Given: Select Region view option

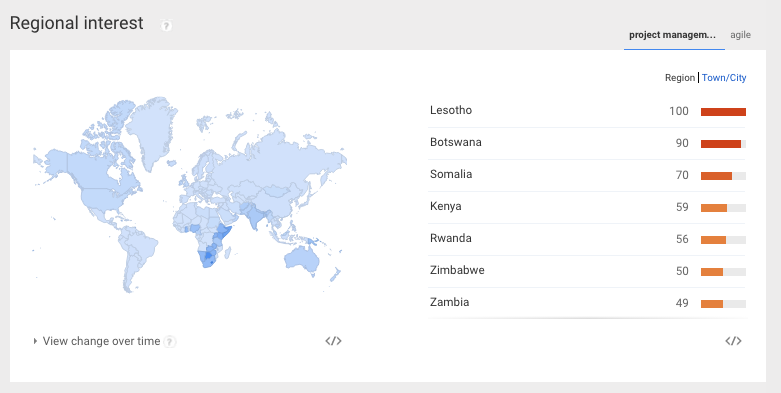Looking at the screenshot, I should tap(680, 78).
